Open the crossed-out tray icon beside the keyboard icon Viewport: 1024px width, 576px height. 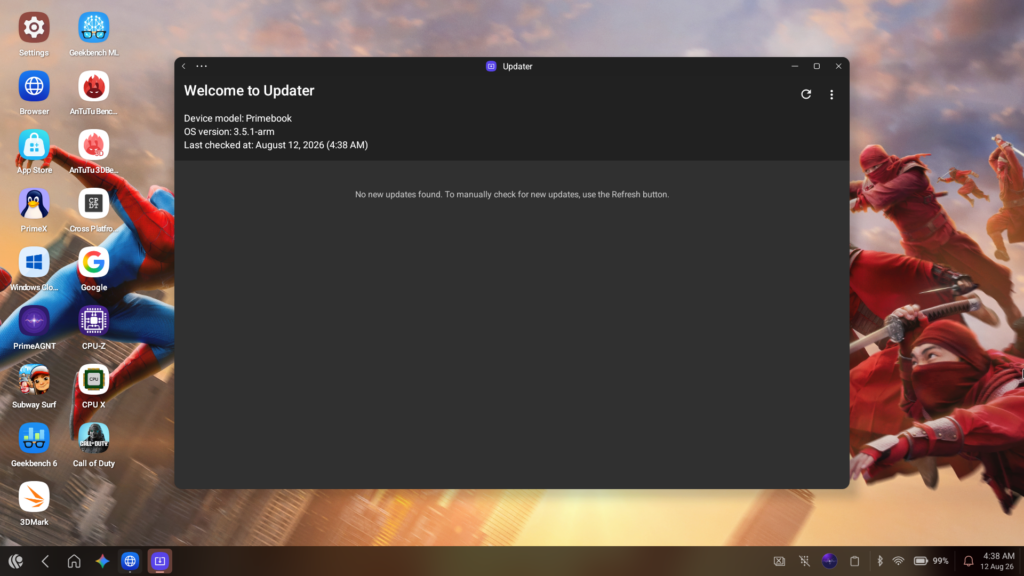point(805,561)
